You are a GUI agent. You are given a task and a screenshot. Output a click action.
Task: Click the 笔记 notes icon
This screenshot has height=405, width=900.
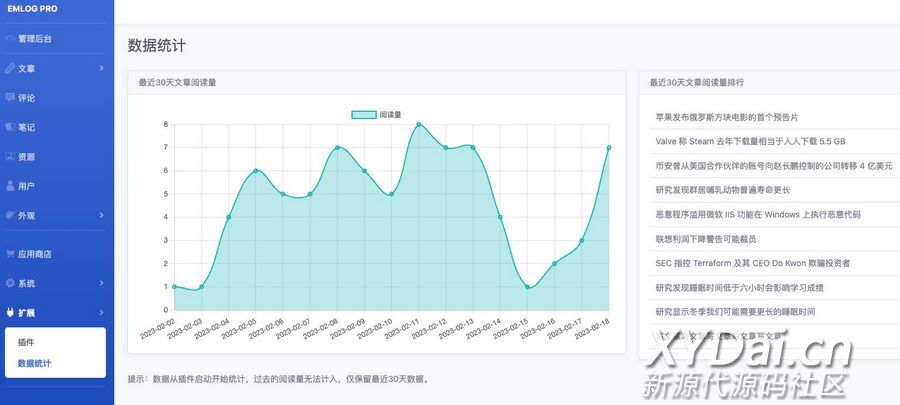click(x=10, y=127)
